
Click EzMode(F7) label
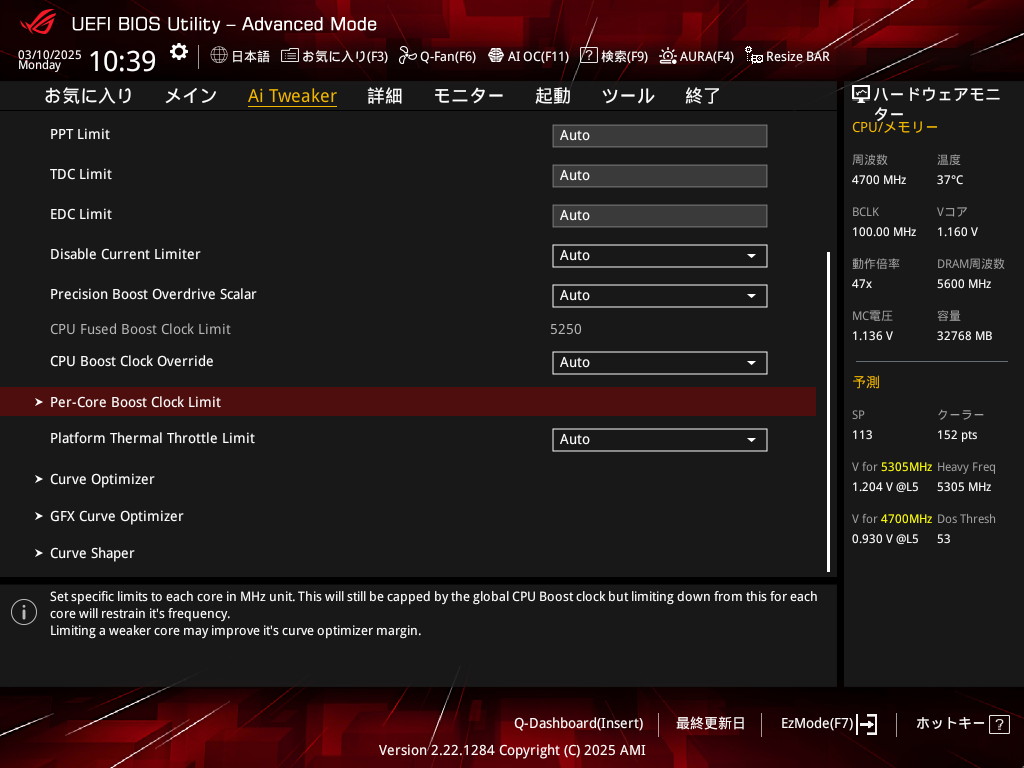(817, 724)
